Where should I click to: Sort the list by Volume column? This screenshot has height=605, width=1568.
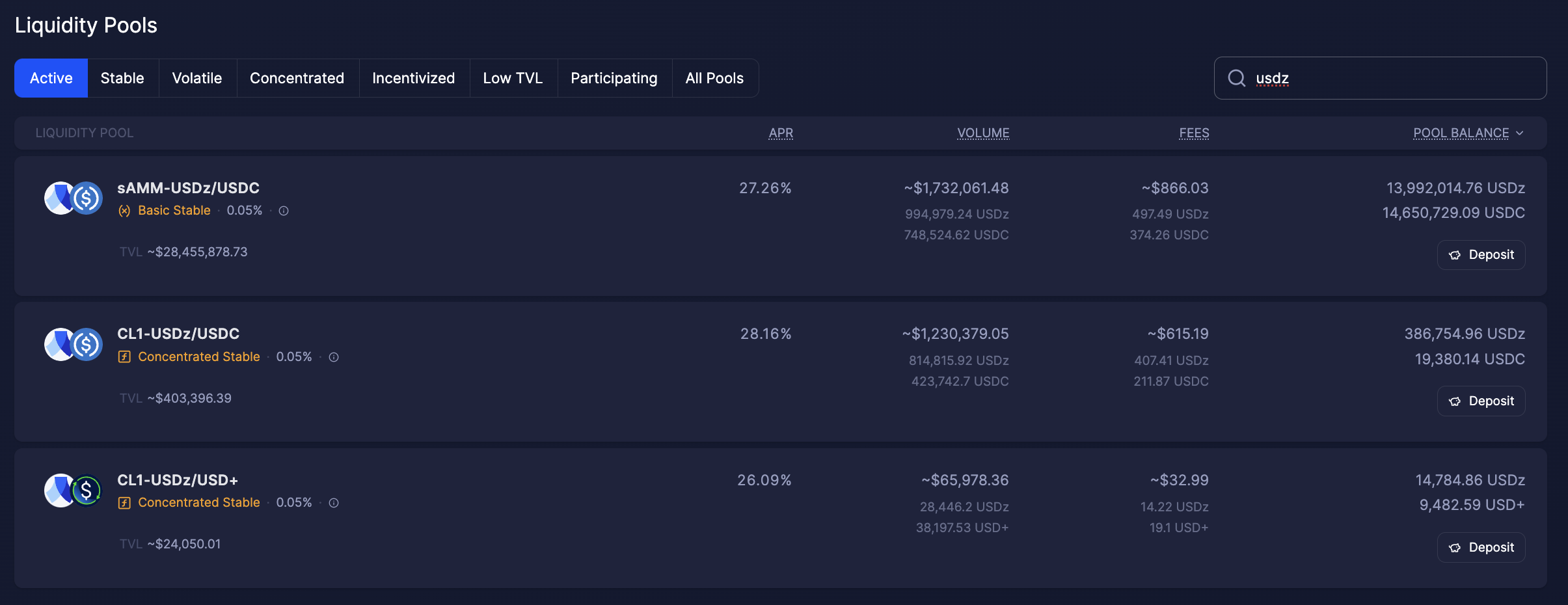pyautogui.click(x=983, y=133)
